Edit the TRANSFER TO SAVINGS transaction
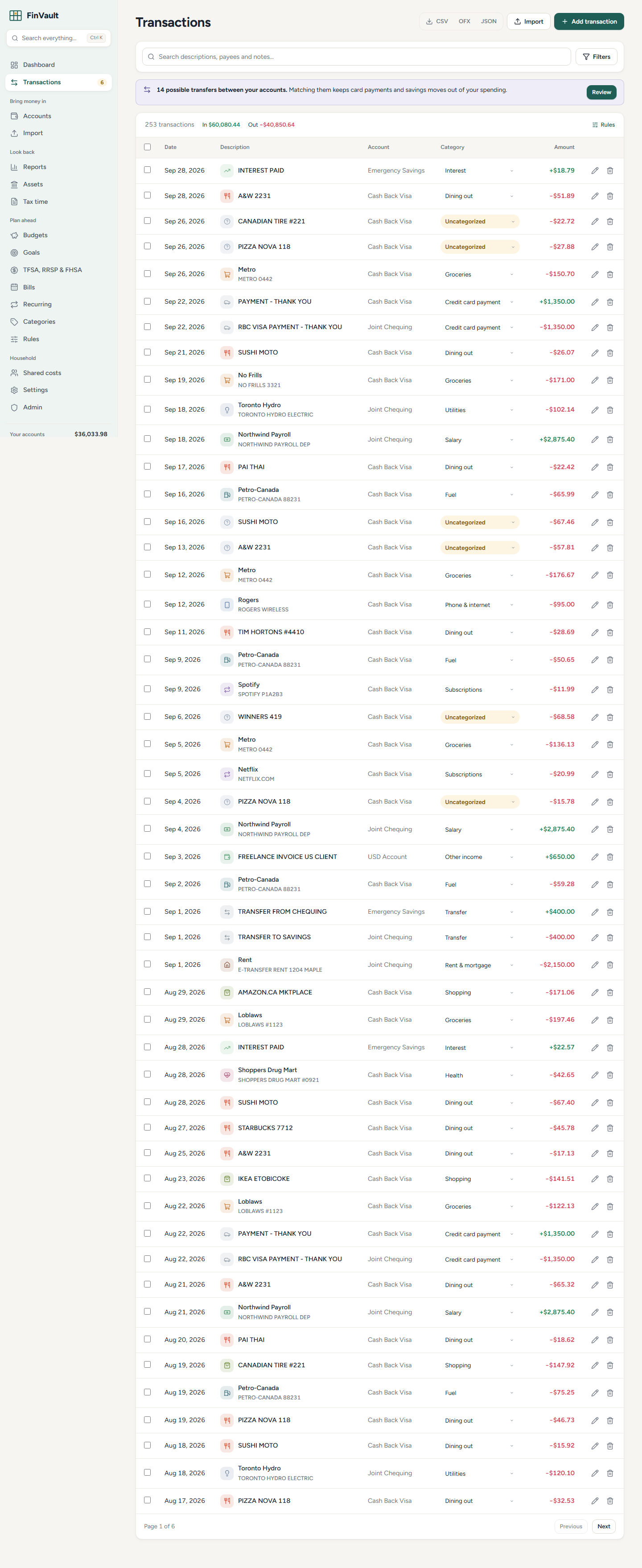Viewport: 642px width, 1568px height. (x=595, y=937)
